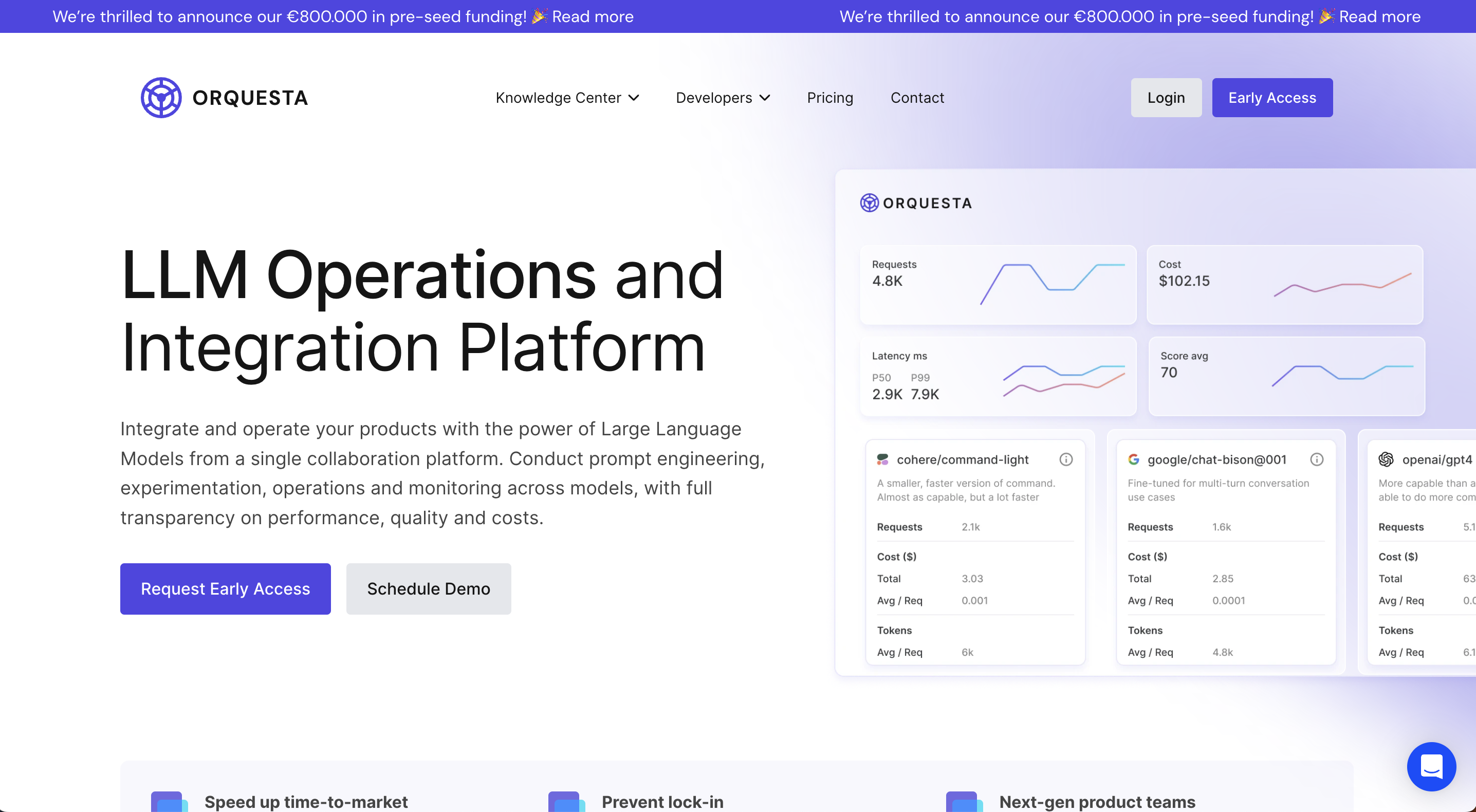Click the Orquesta logo icon in header

pyautogui.click(x=161, y=98)
